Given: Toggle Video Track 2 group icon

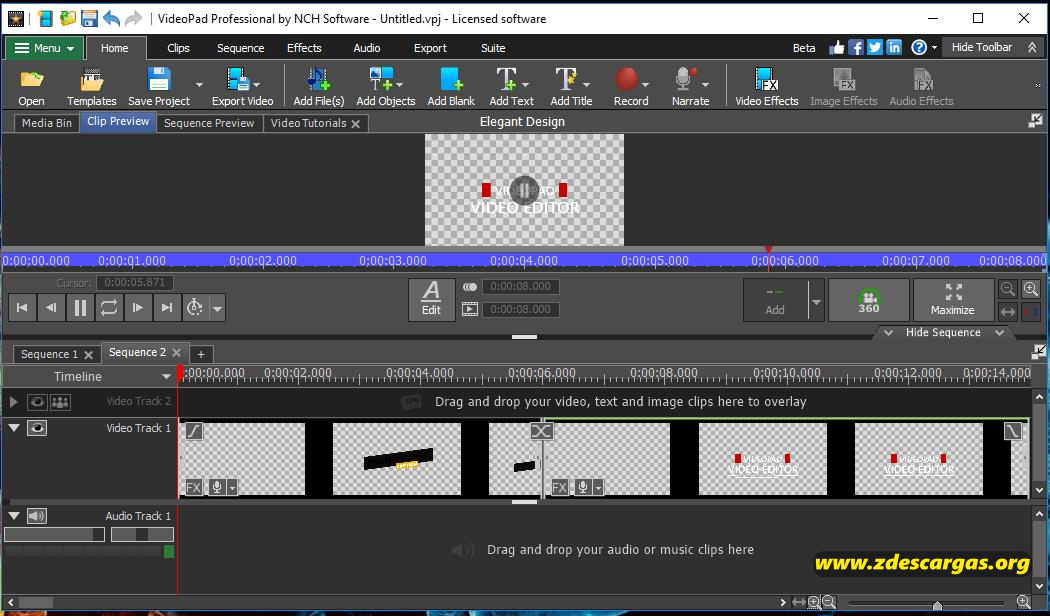Looking at the screenshot, I should tap(60, 402).
